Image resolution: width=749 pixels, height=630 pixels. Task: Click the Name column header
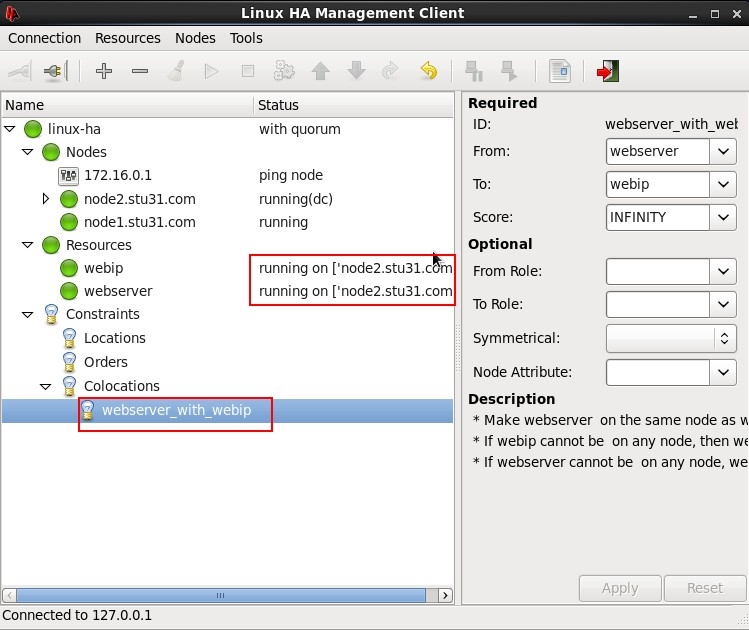click(x=127, y=105)
